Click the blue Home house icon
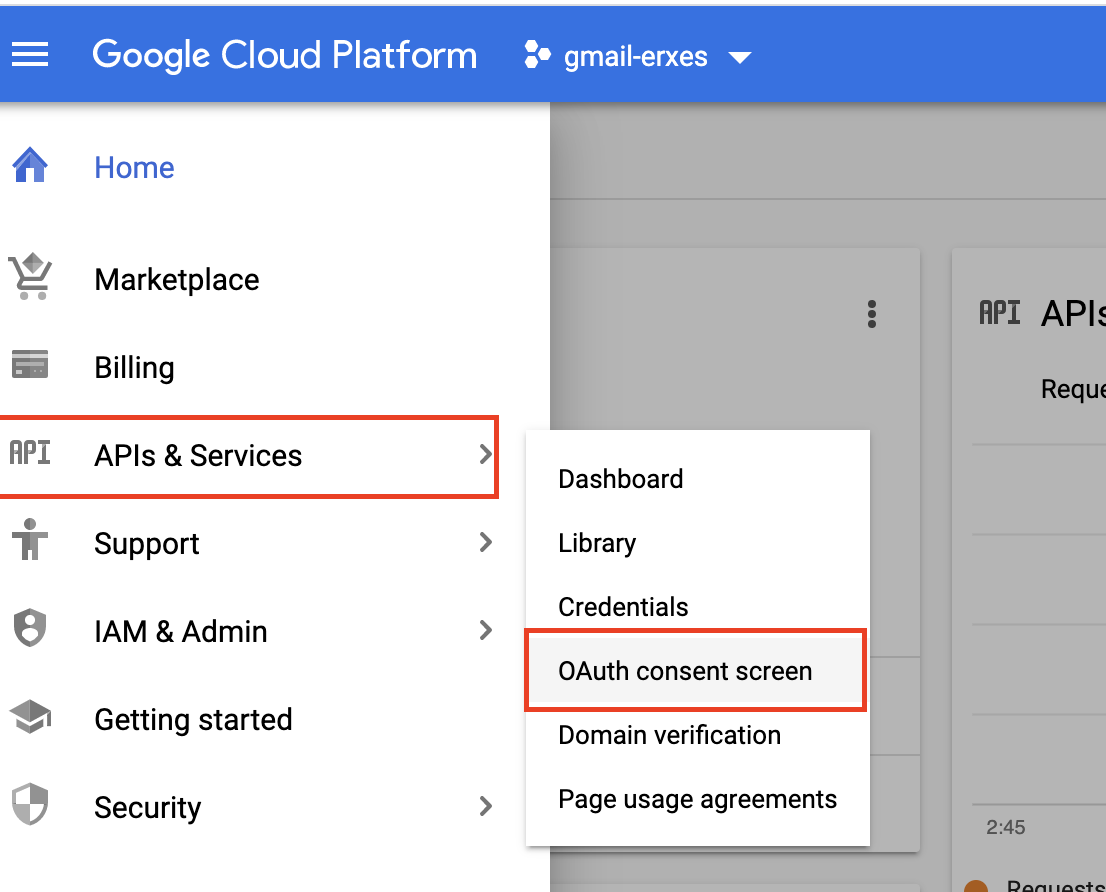Image resolution: width=1106 pixels, height=892 pixels. (30, 166)
